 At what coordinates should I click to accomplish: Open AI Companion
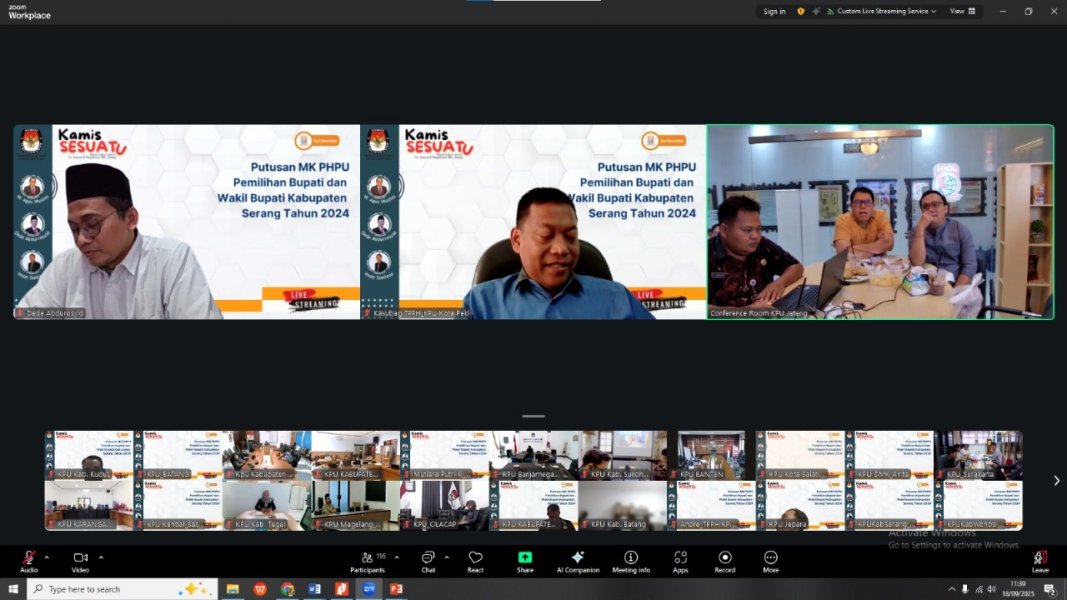coord(577,559)
